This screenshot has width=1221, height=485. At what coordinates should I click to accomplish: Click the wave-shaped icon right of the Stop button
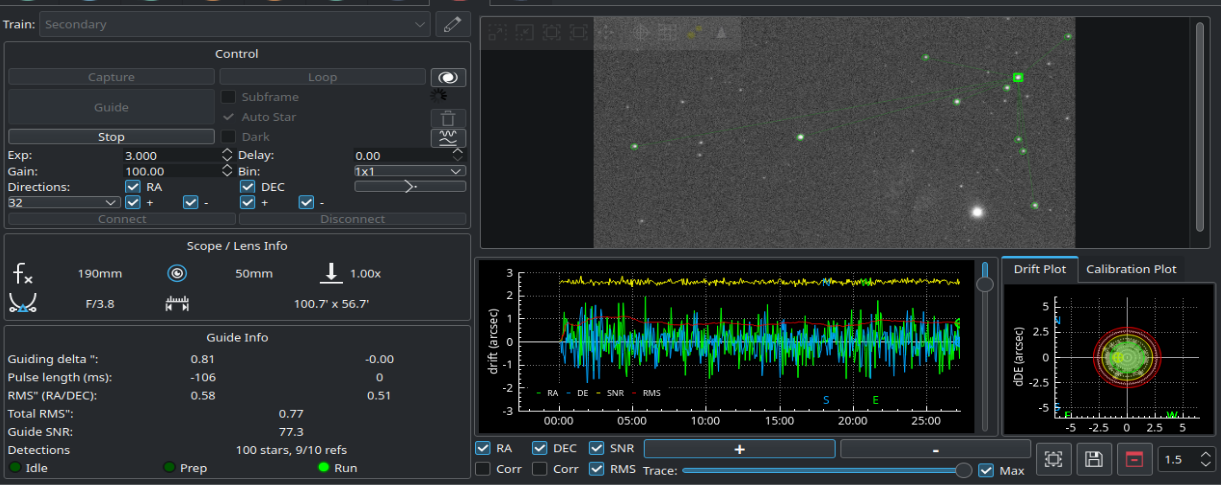(448, 138)
